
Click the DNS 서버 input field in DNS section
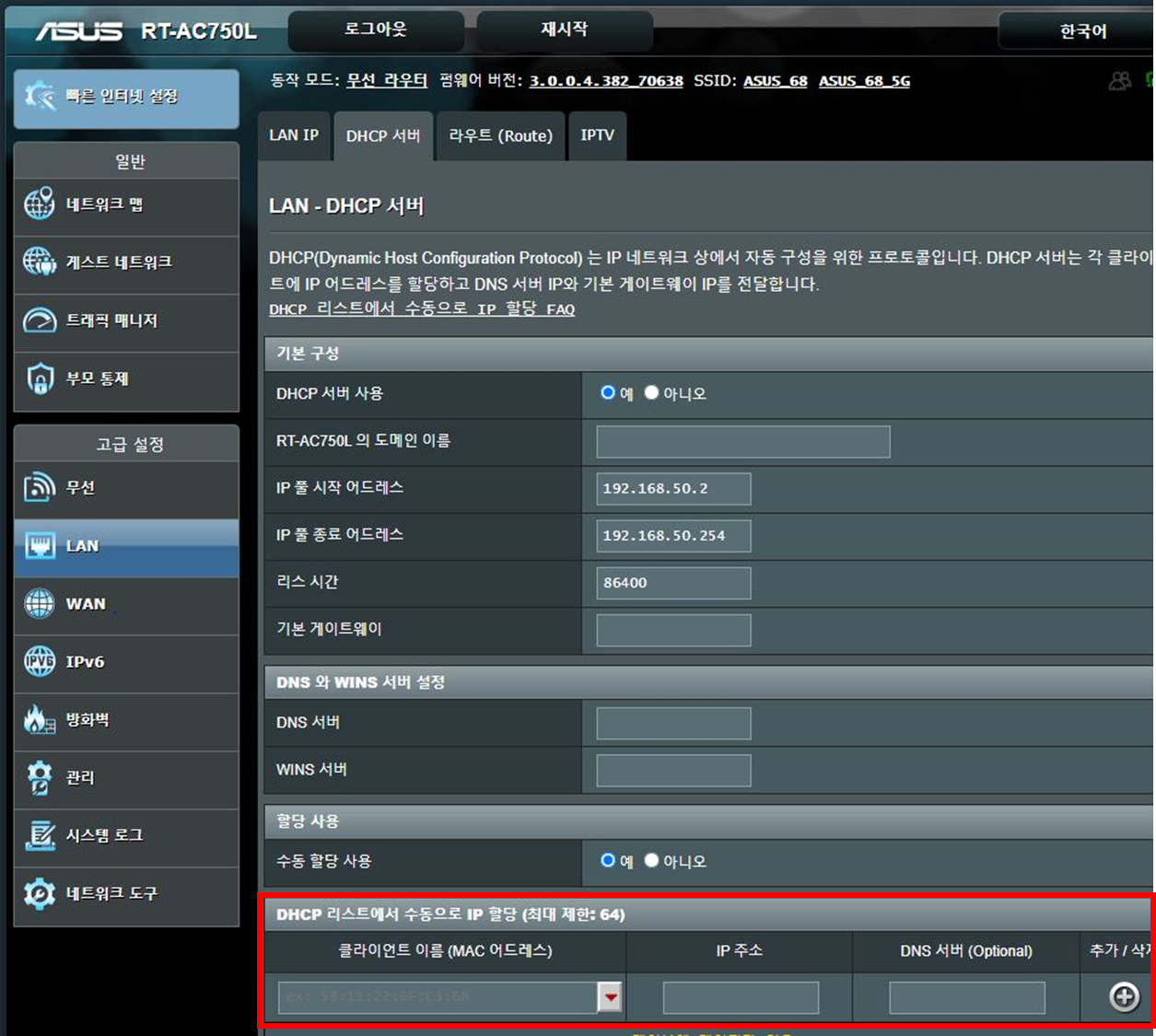coord(673,723)
